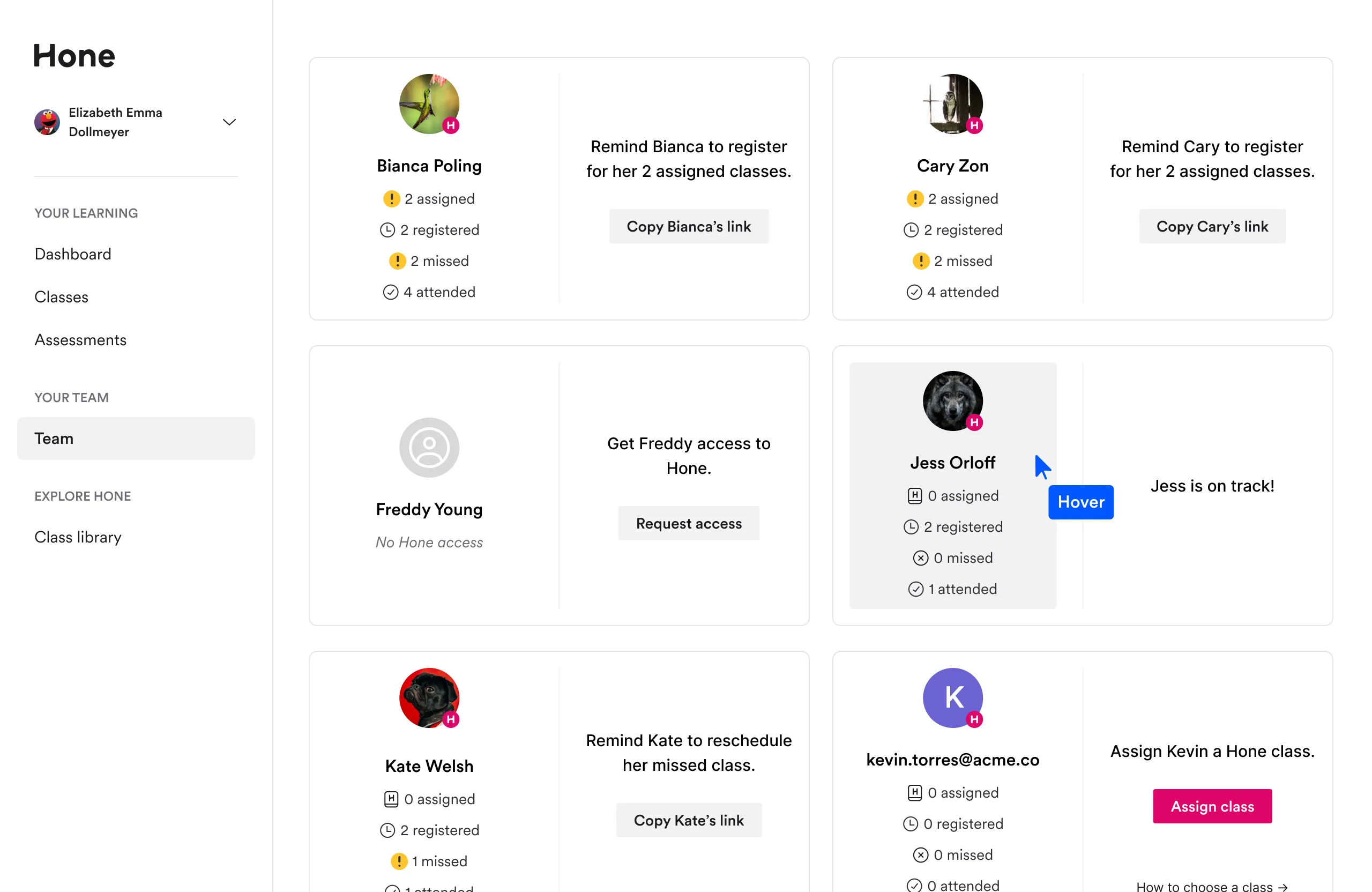Click Elizabeth Emma Dollmeyer's profile picture
1372x892 pixels.
47,122
